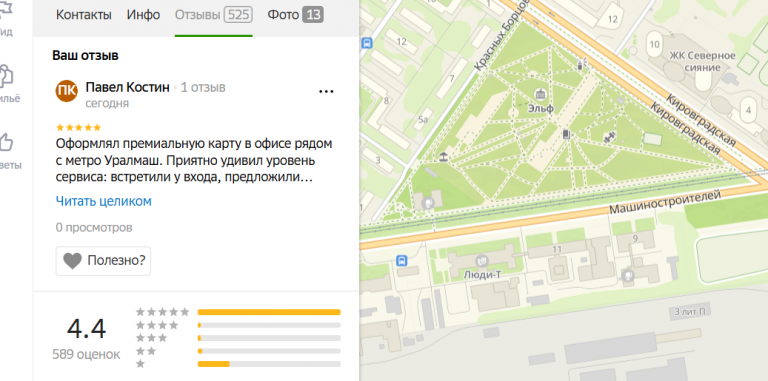Click the Машиностроителей street label
The image size is (768, 381).
665,203
